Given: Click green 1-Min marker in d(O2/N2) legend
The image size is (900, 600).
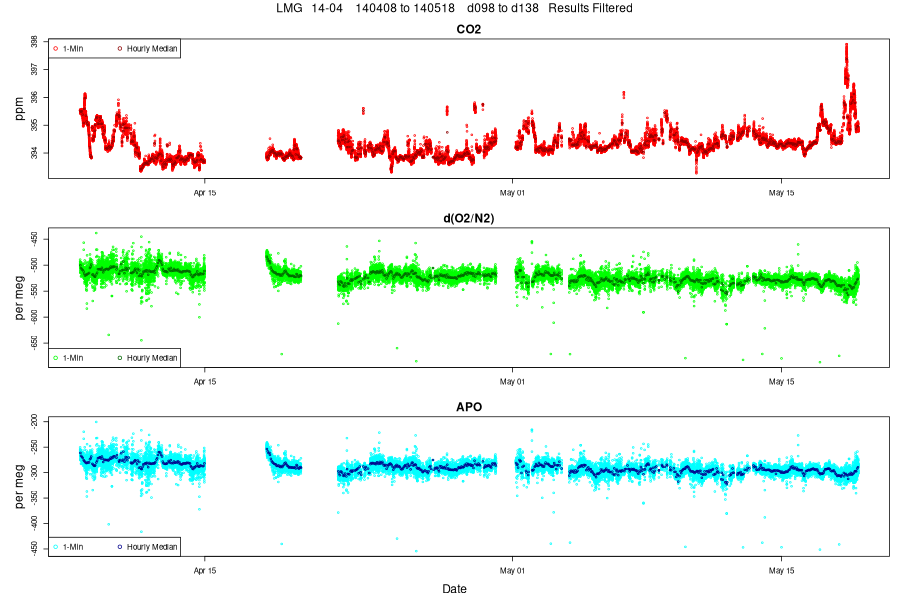Looking at the screenshot, I should tap(56, 358).
